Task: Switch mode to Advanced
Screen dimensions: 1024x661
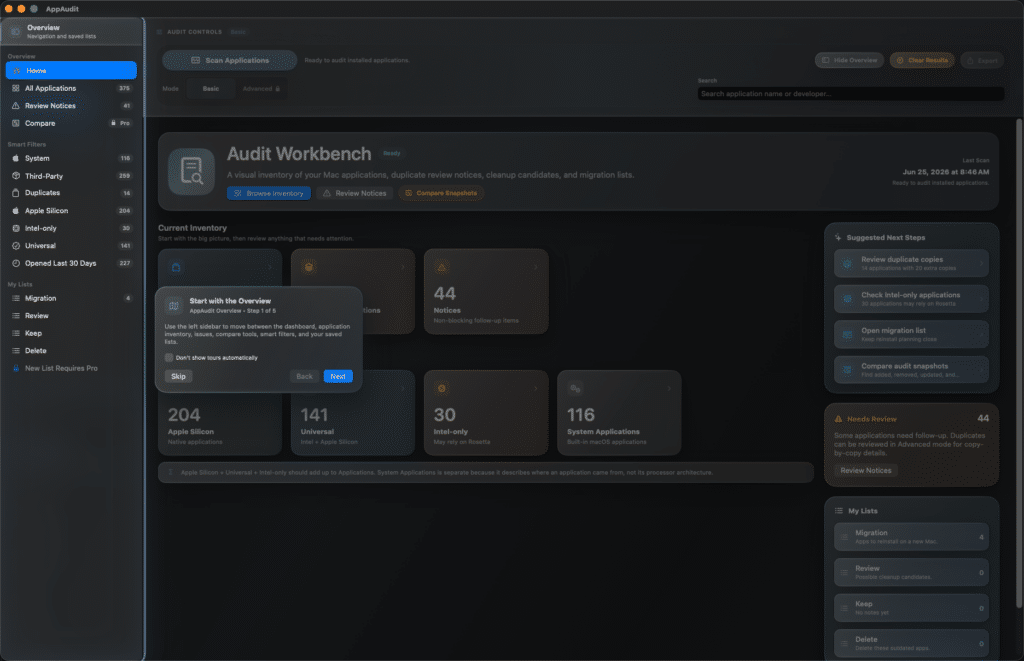Action: 261,89
